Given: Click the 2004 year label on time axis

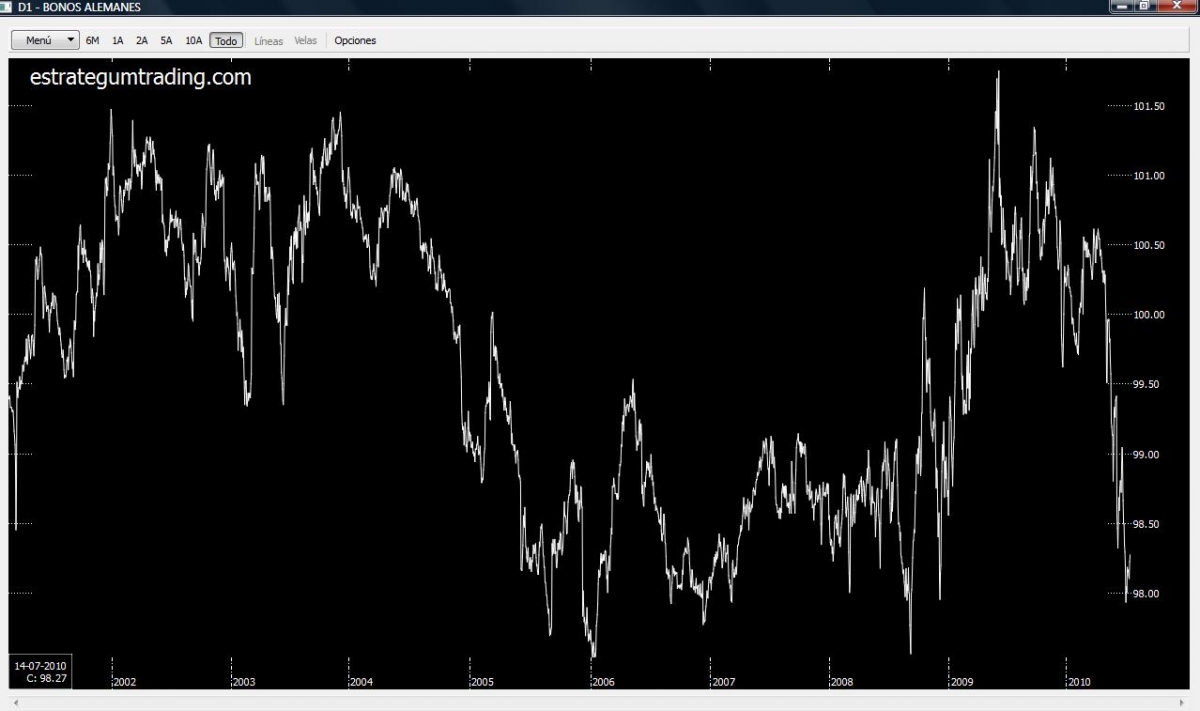Looking at the screenshot, I should tap(361, 682).
